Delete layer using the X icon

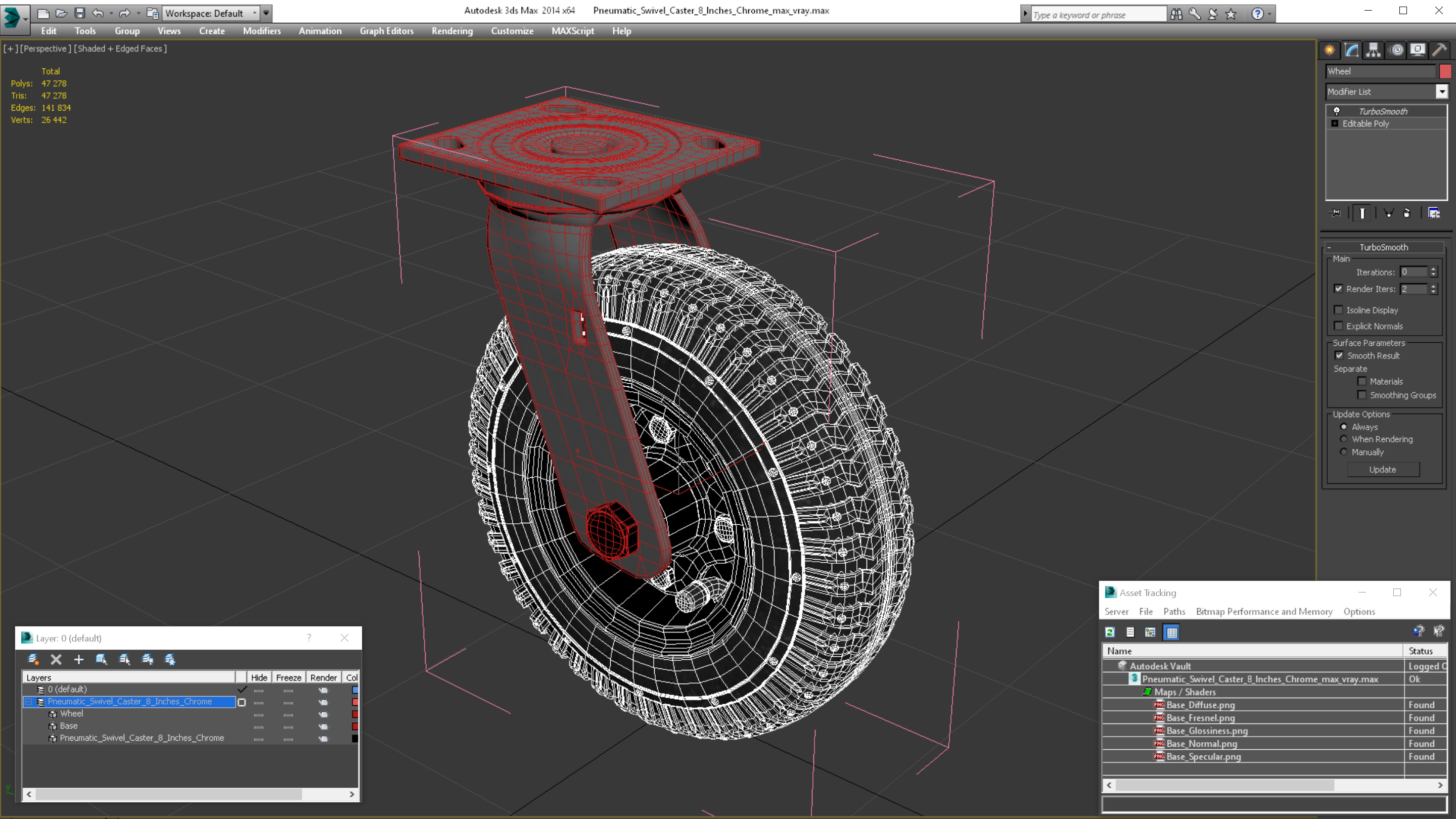click(x=56, y=659)
